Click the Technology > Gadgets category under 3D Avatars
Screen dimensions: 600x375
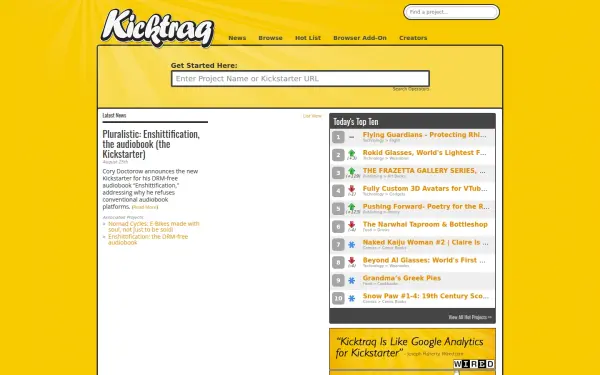point(384,194)
